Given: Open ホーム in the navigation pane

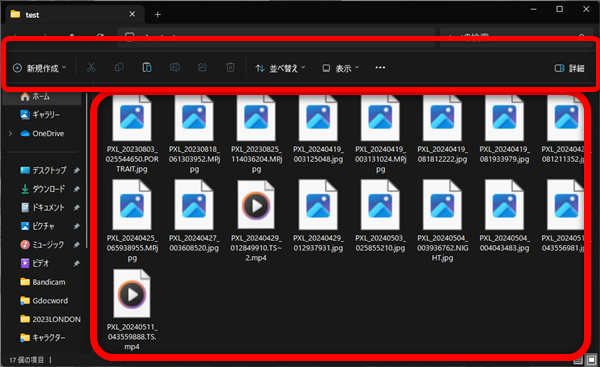Looking at the screenshot, I should tap(42, 96).
